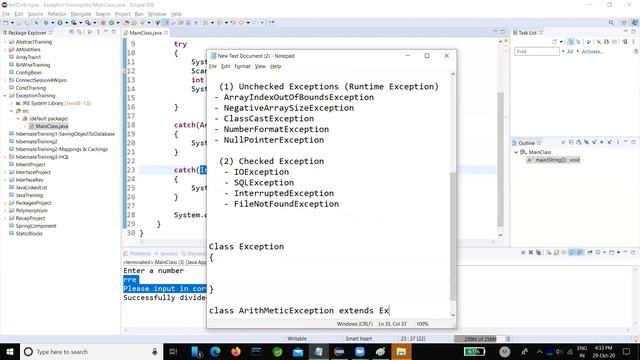This screenshot has height=360, width=640.
Task: Open Notepad's File menu
Action: [x=213, y=66]
